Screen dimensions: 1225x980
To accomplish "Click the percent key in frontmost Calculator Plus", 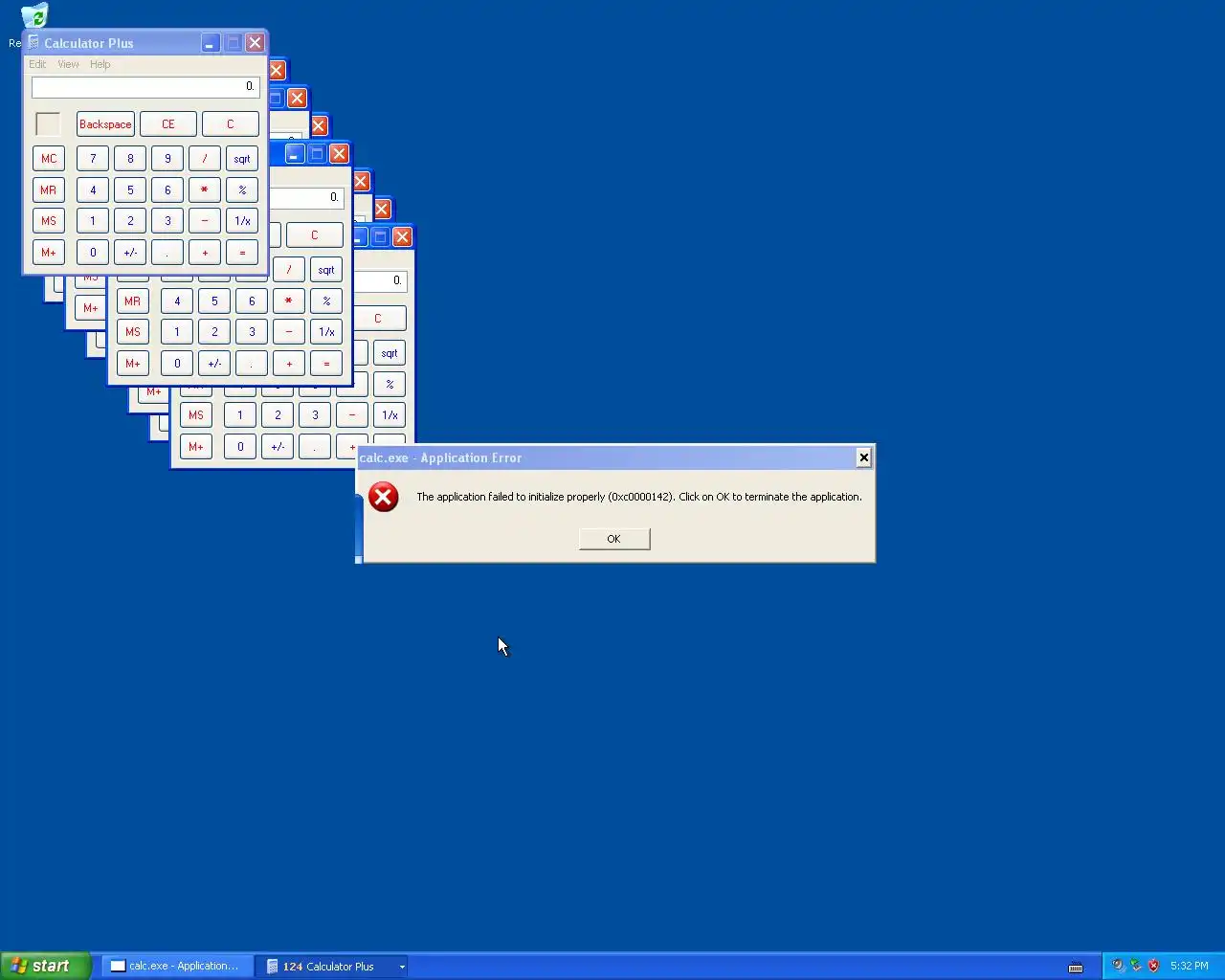I will coord(242,190).
